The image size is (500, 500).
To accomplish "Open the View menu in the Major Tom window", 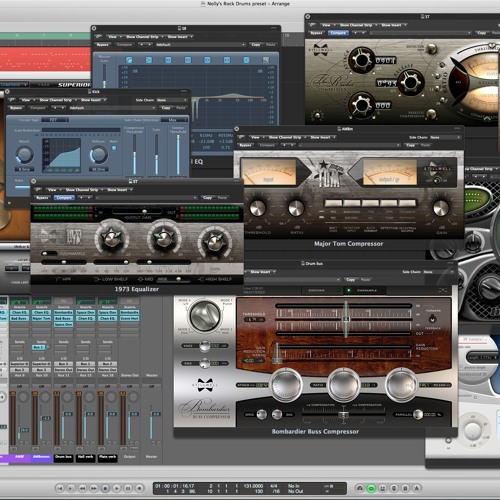I will [257, 137].
